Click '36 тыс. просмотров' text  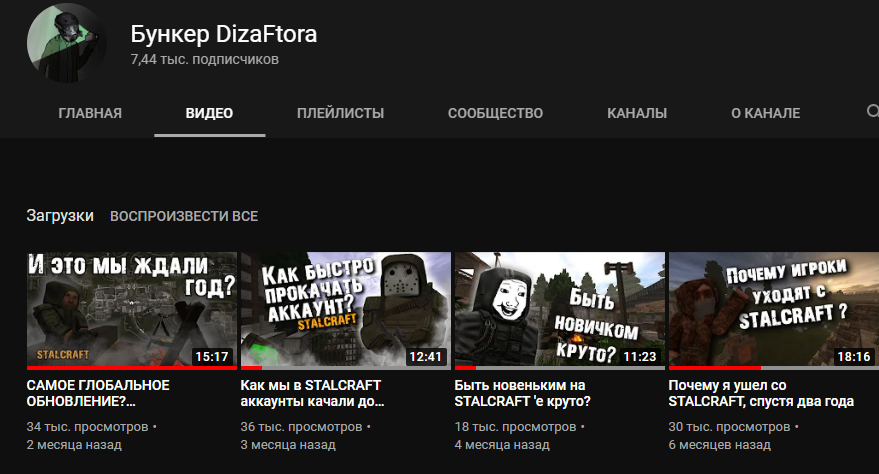302,427
